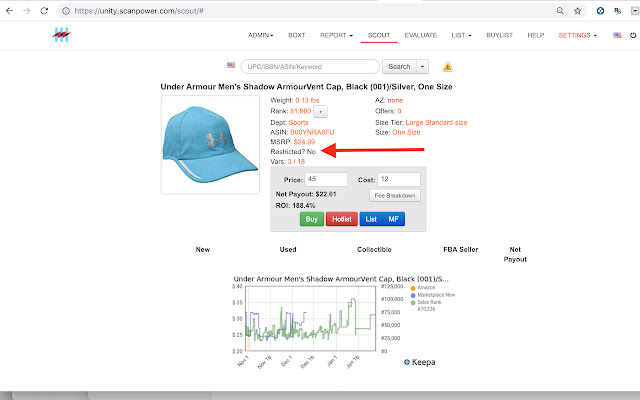Click the Price input field
640x400 pixels.
coord(326,179)
